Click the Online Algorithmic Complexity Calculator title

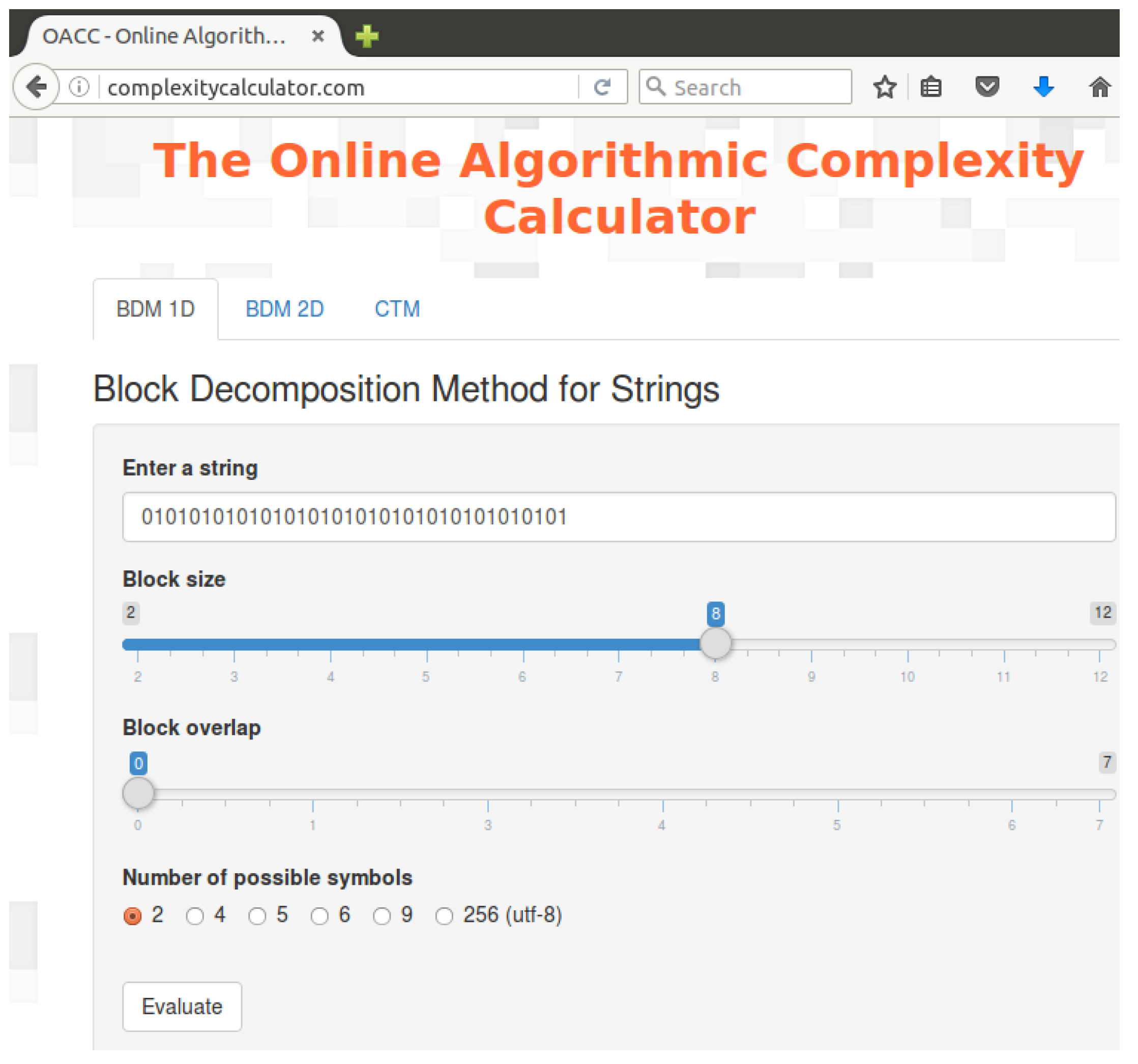click(x=619, y=188)
